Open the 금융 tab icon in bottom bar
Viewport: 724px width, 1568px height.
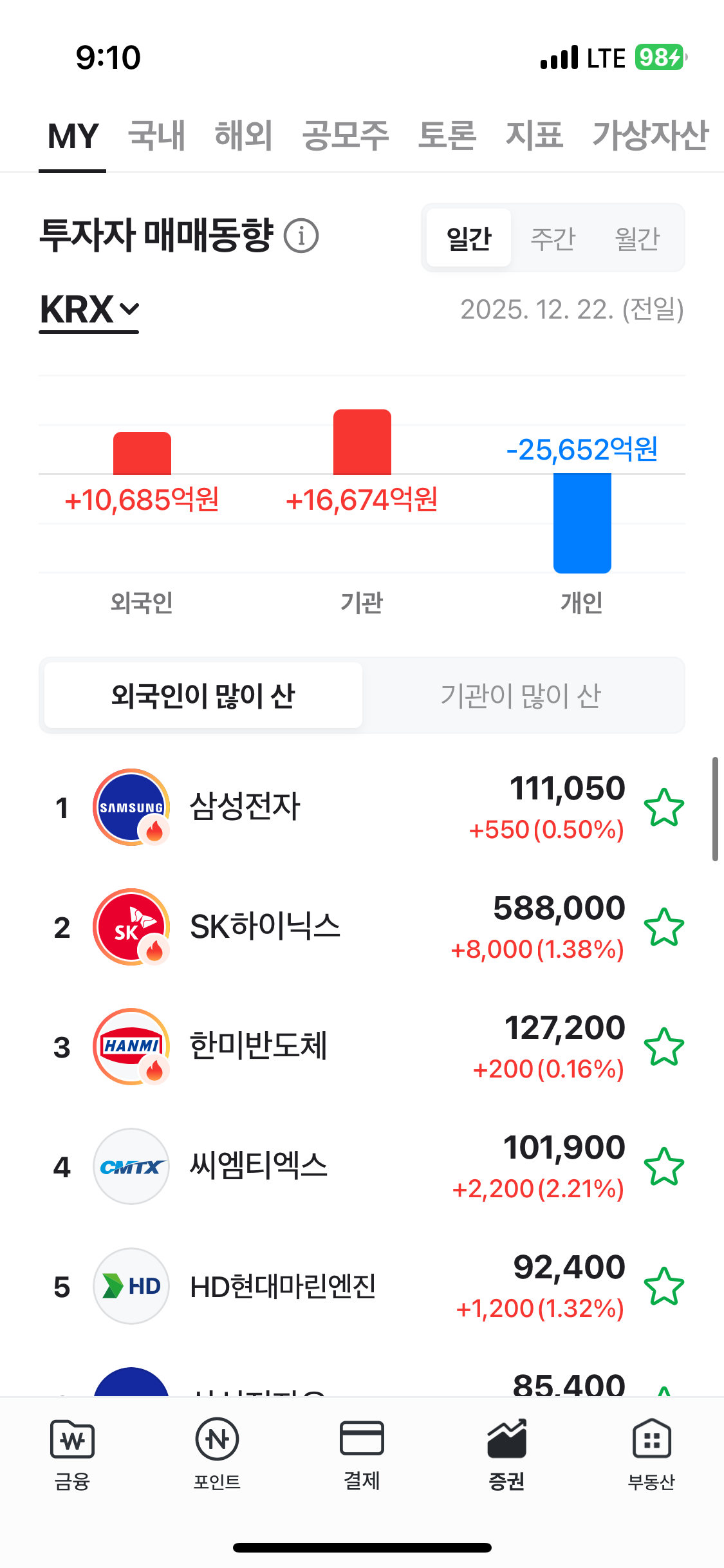point(72,1439)
